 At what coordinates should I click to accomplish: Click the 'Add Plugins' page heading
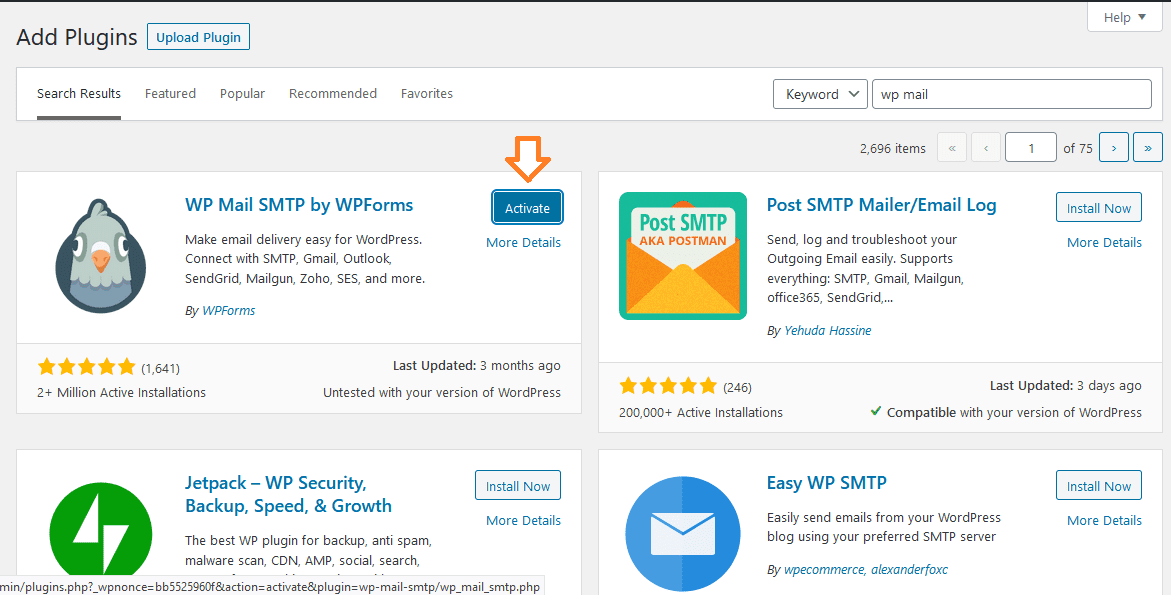(77, 37)
